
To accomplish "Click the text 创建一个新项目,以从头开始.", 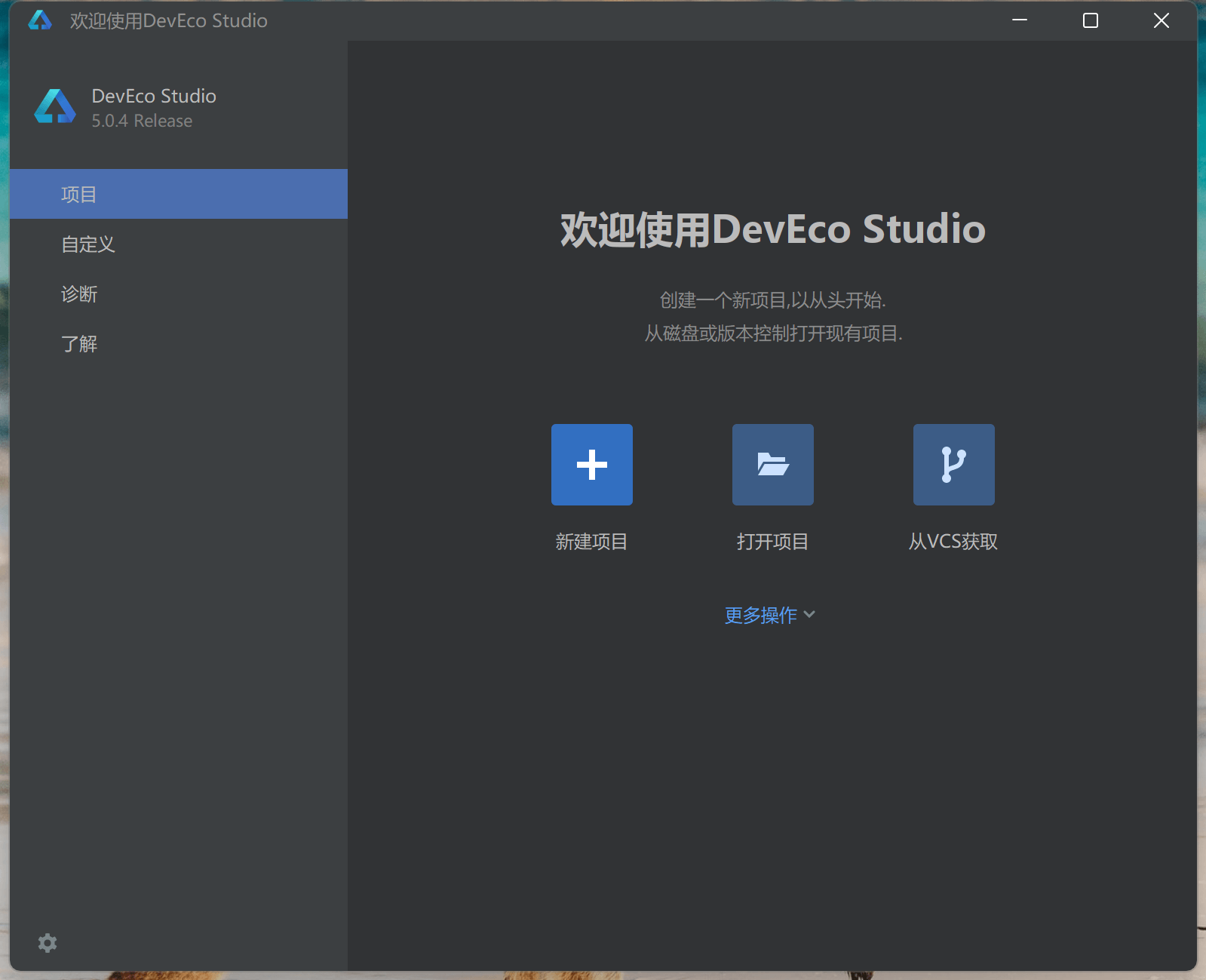I will [x=773, y=300].
